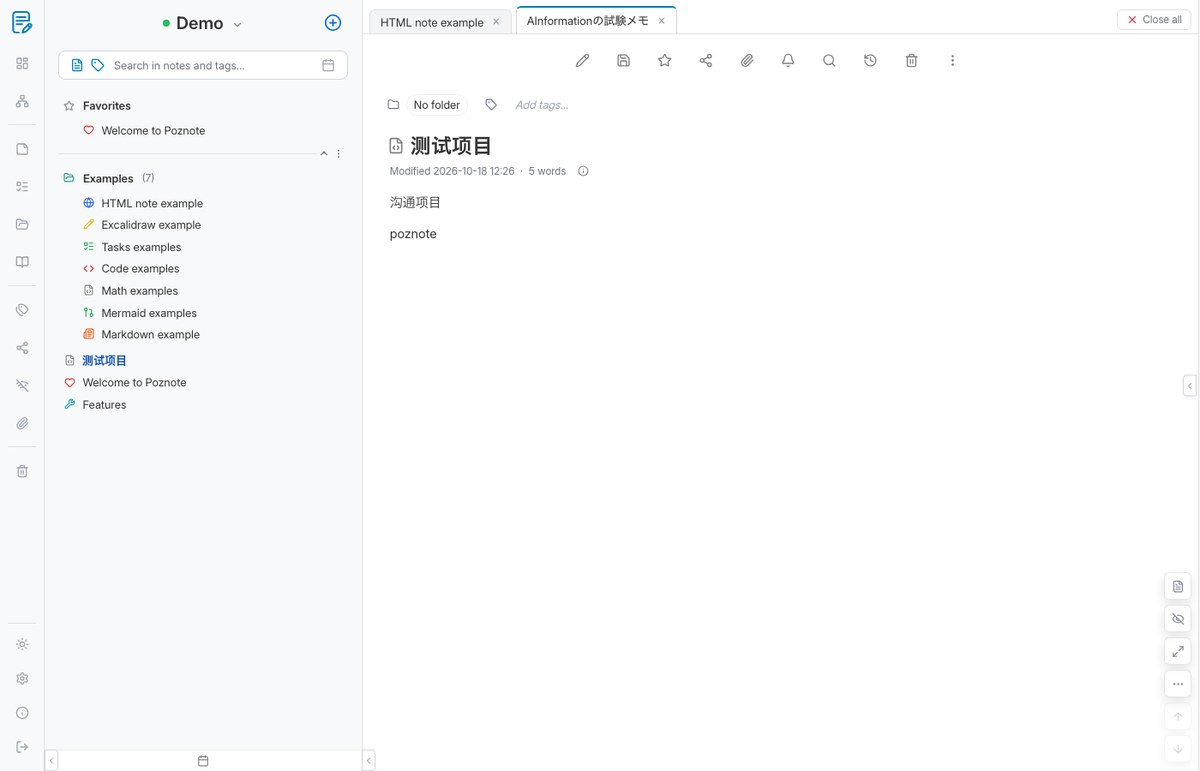Open the note toolbar more-options menu
This screenshot has width=1200, height=771.
[x=952, y=61]
